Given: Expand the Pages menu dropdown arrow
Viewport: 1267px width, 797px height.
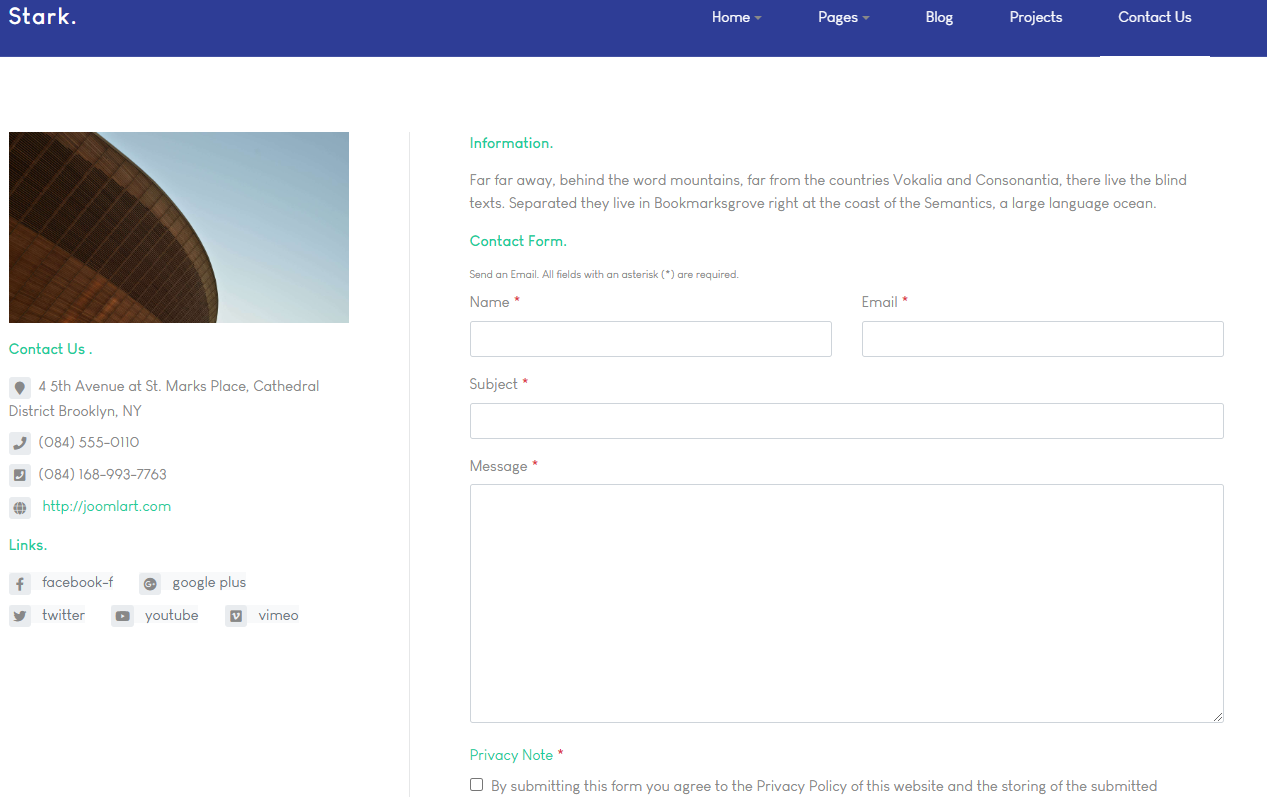Looking at the screenshot, I should (866, 18).
